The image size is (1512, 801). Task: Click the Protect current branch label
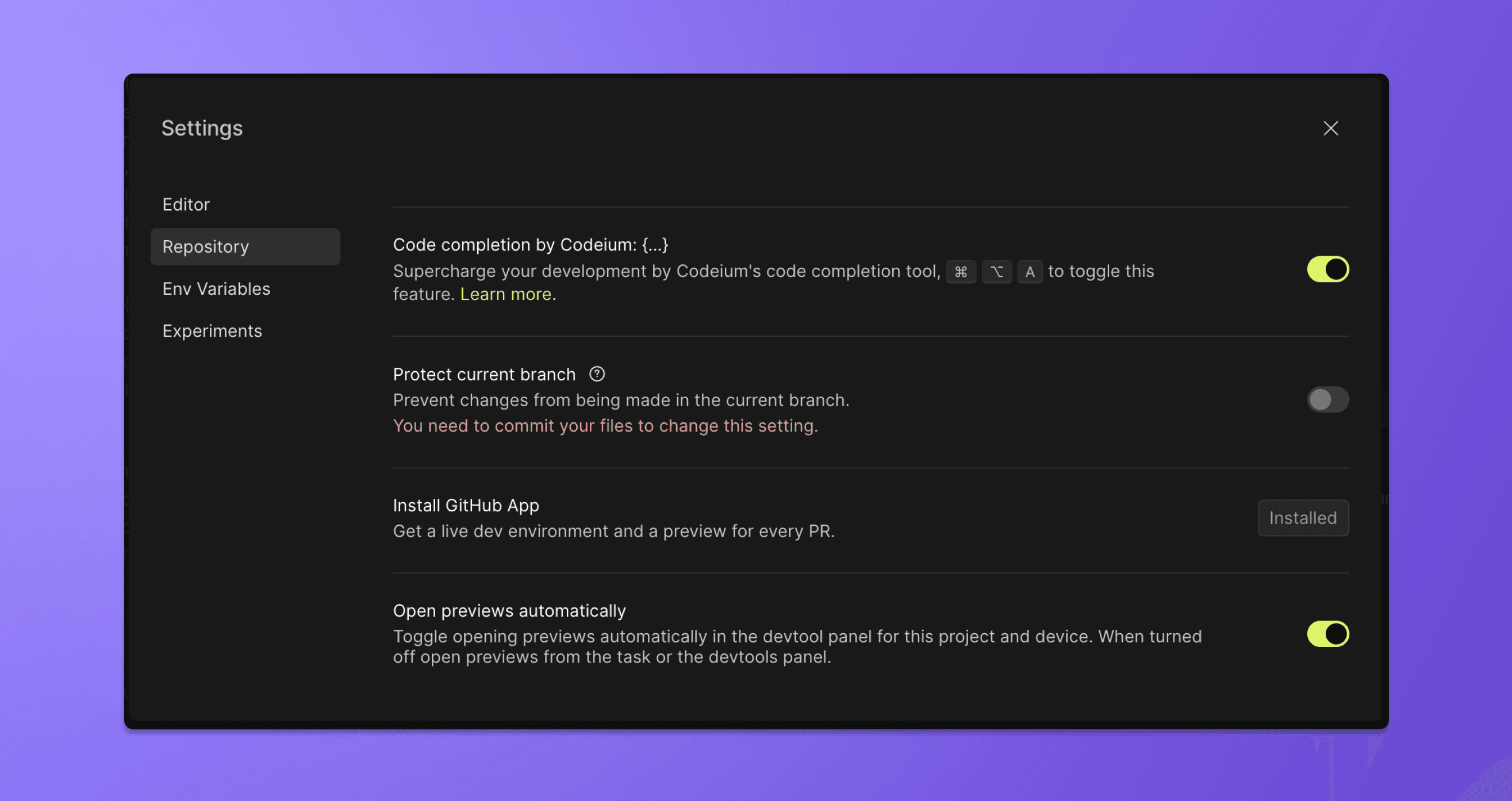point(483,375)
